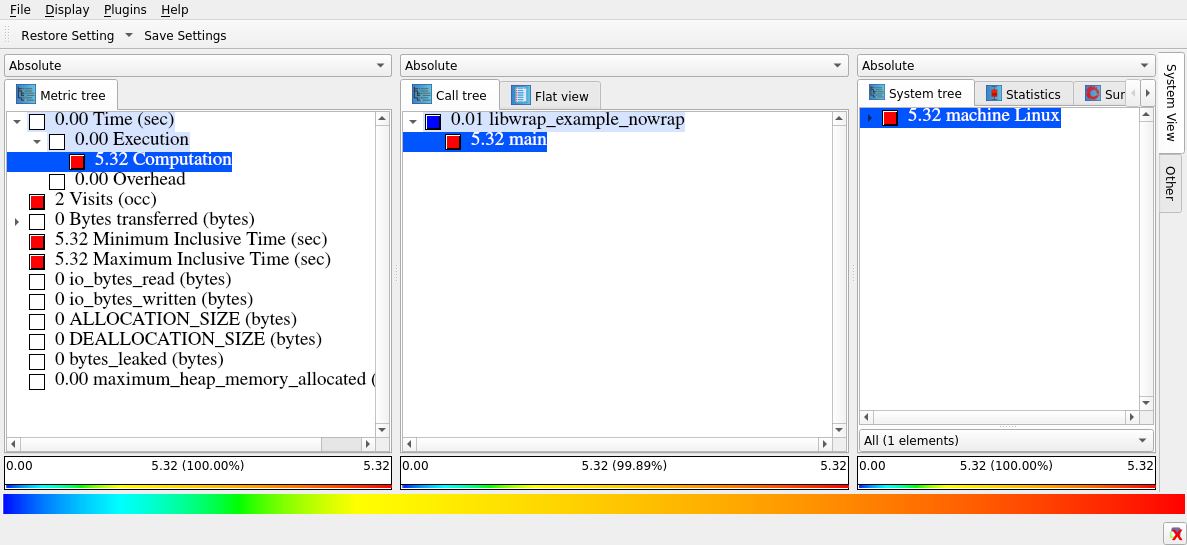Open the All (1 elements) dropdown

click(x=1005, y=440)
